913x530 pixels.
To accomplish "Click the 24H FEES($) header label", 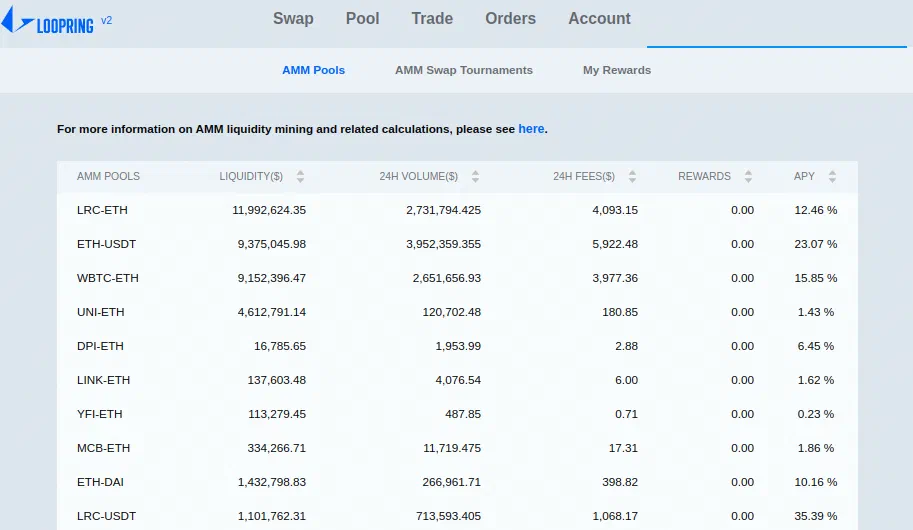I will [584, 176].
